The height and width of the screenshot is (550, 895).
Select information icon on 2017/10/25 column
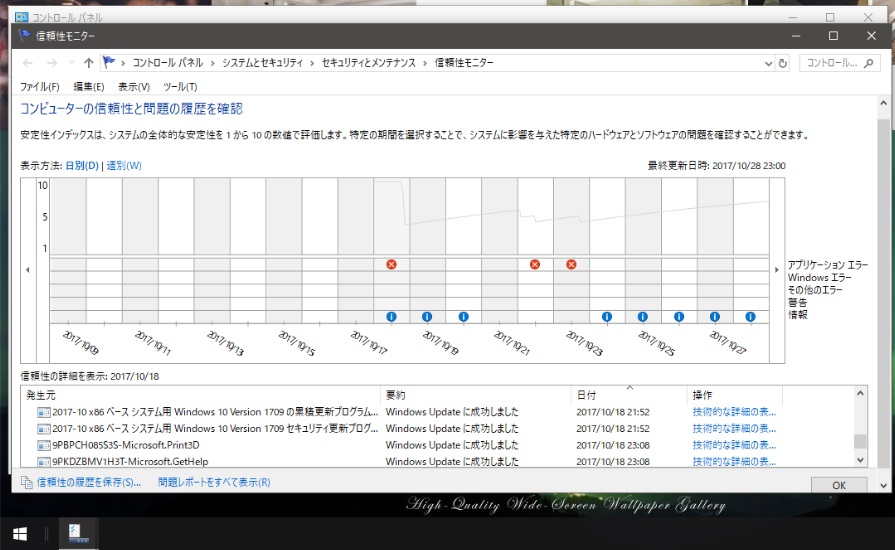tap(643, 317)
